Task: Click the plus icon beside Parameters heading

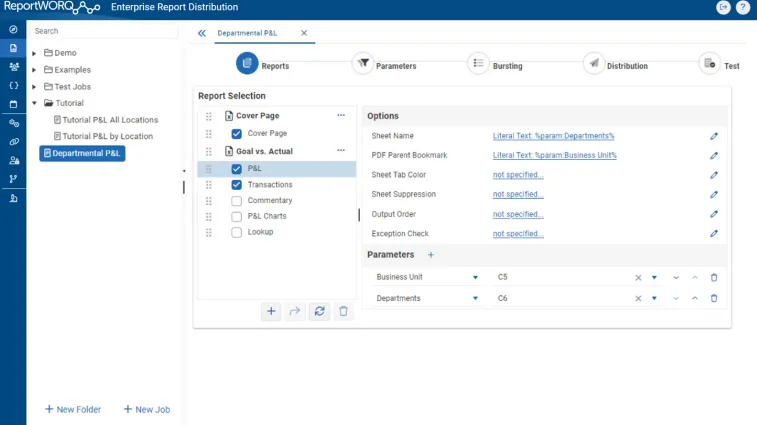Action: tap(431, 255)
